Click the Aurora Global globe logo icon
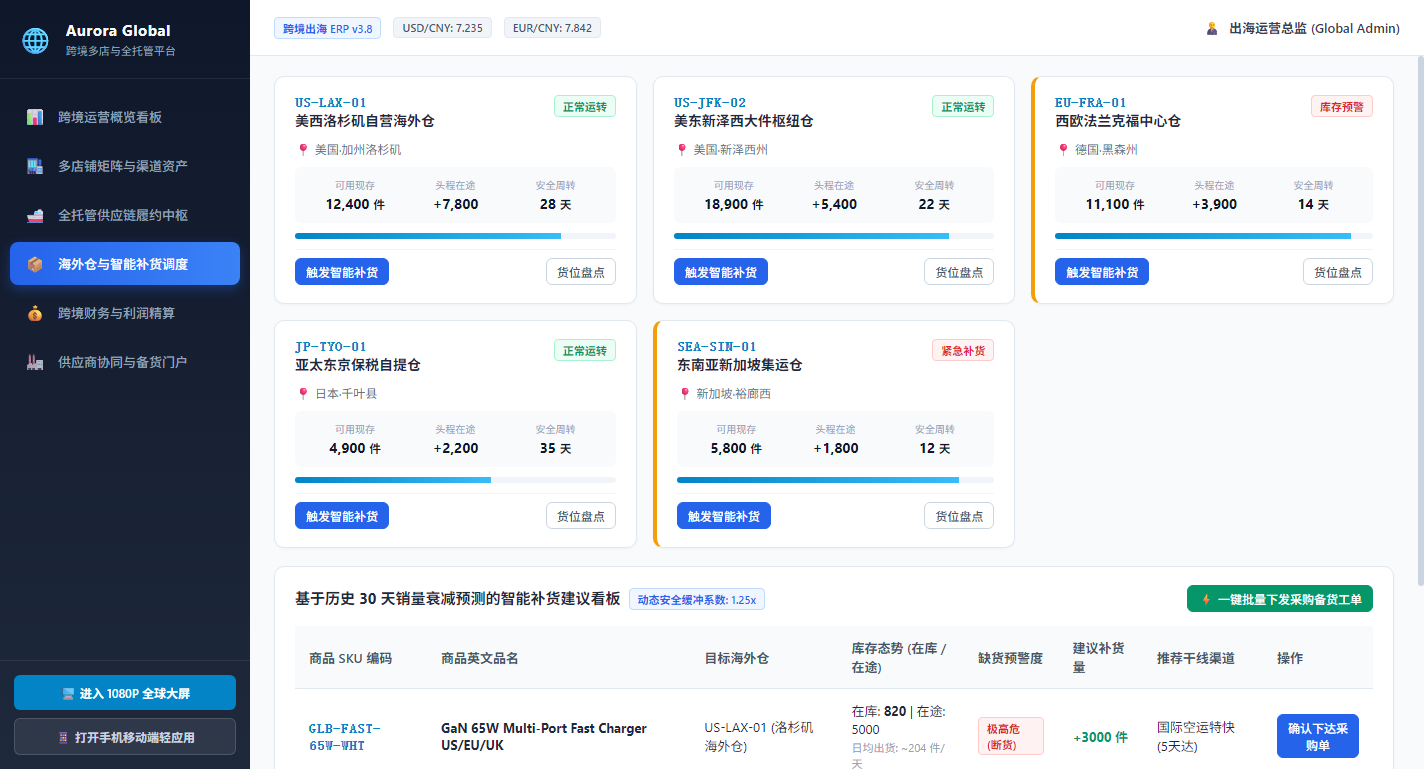This screenshot has width=1424, height=769. pos(35,40)
